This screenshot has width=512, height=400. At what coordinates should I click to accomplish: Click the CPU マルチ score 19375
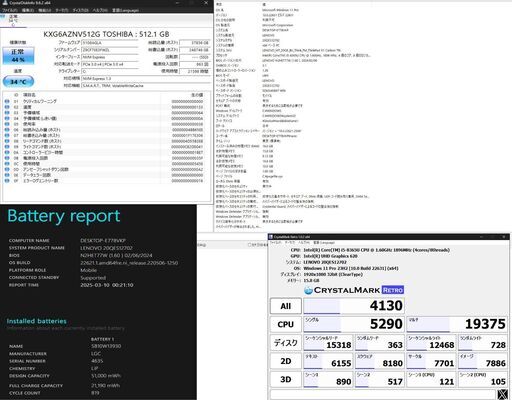tap(457, 324)
